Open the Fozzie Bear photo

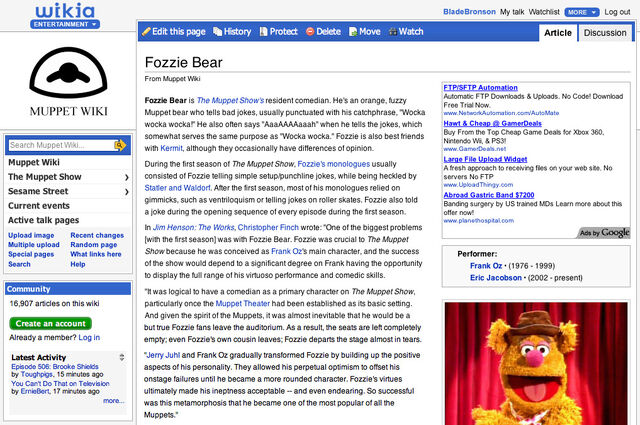pos(536,363)
